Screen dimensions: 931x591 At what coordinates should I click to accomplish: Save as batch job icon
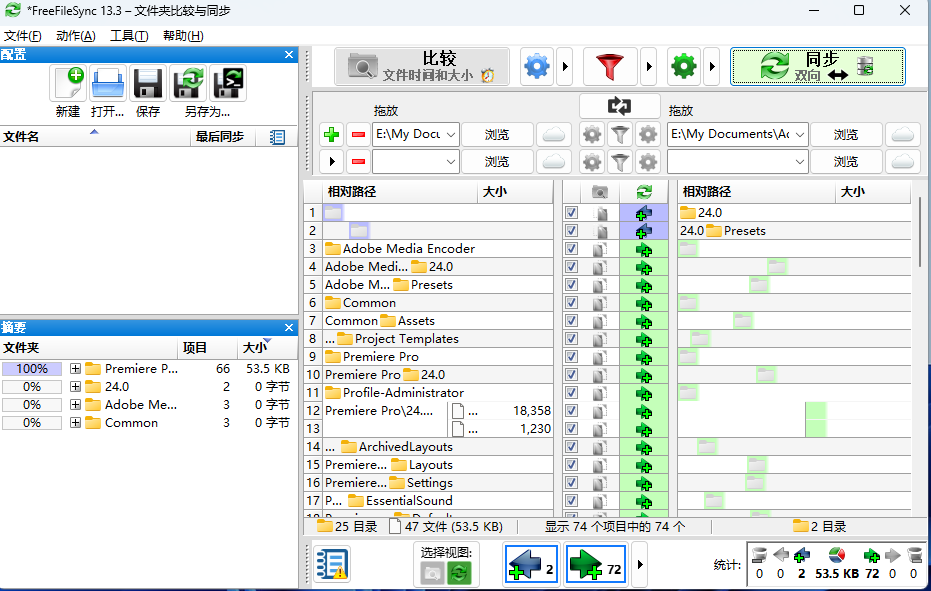click(x=228, y=83)
